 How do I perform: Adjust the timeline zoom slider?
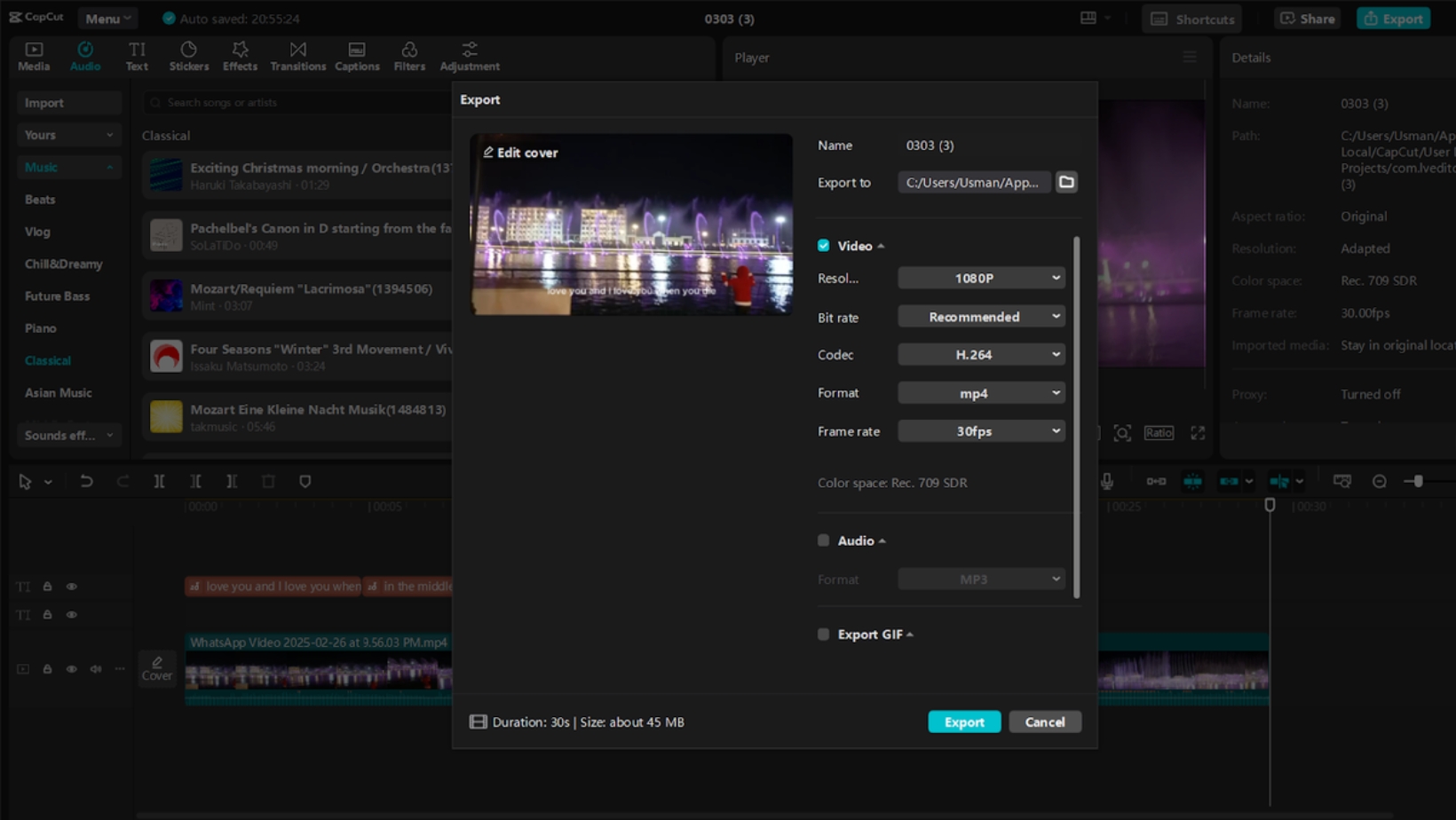coord(1418,481)
